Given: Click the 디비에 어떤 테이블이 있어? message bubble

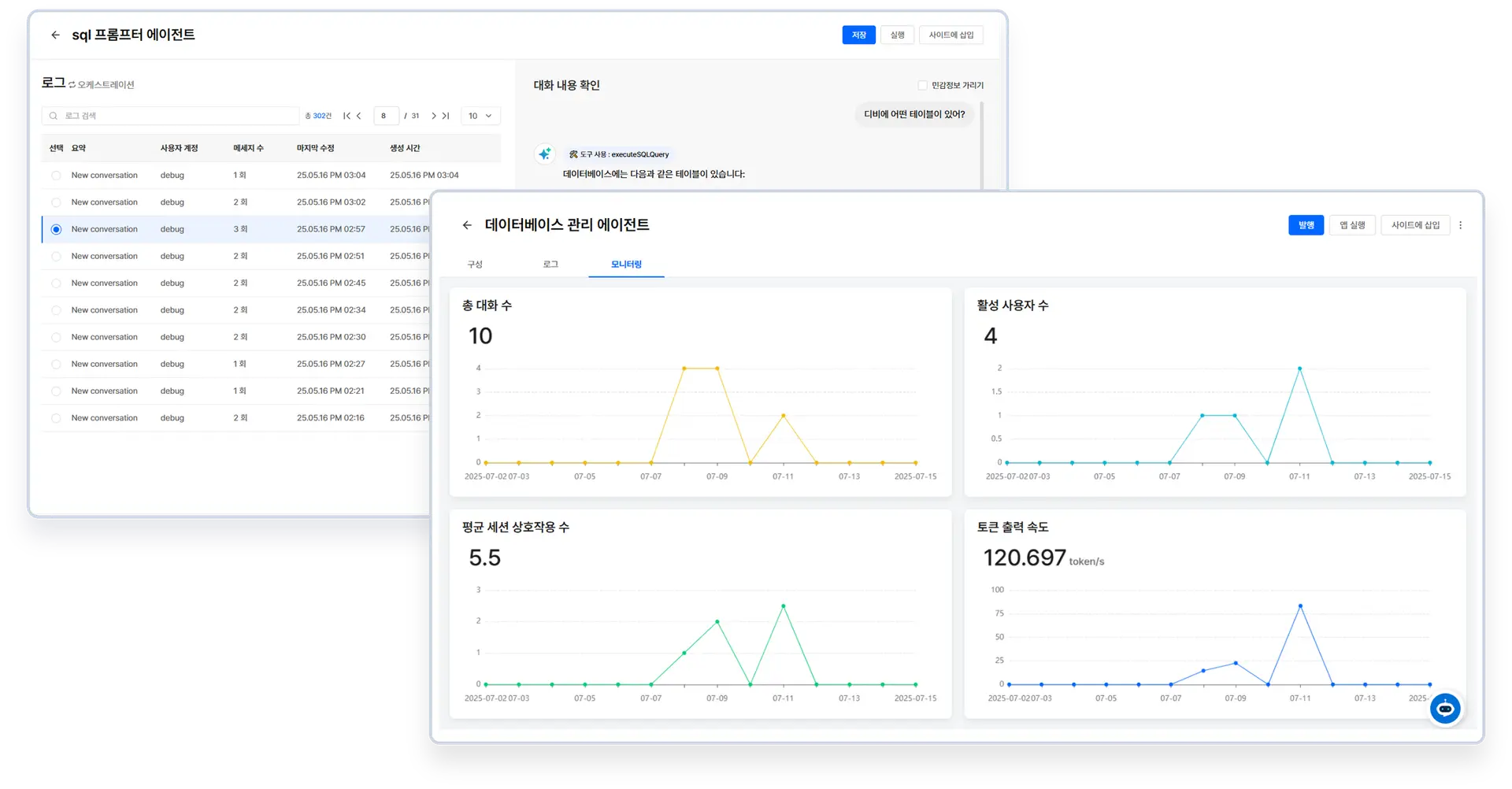Looking at the screenshot, I should [914, 114].
